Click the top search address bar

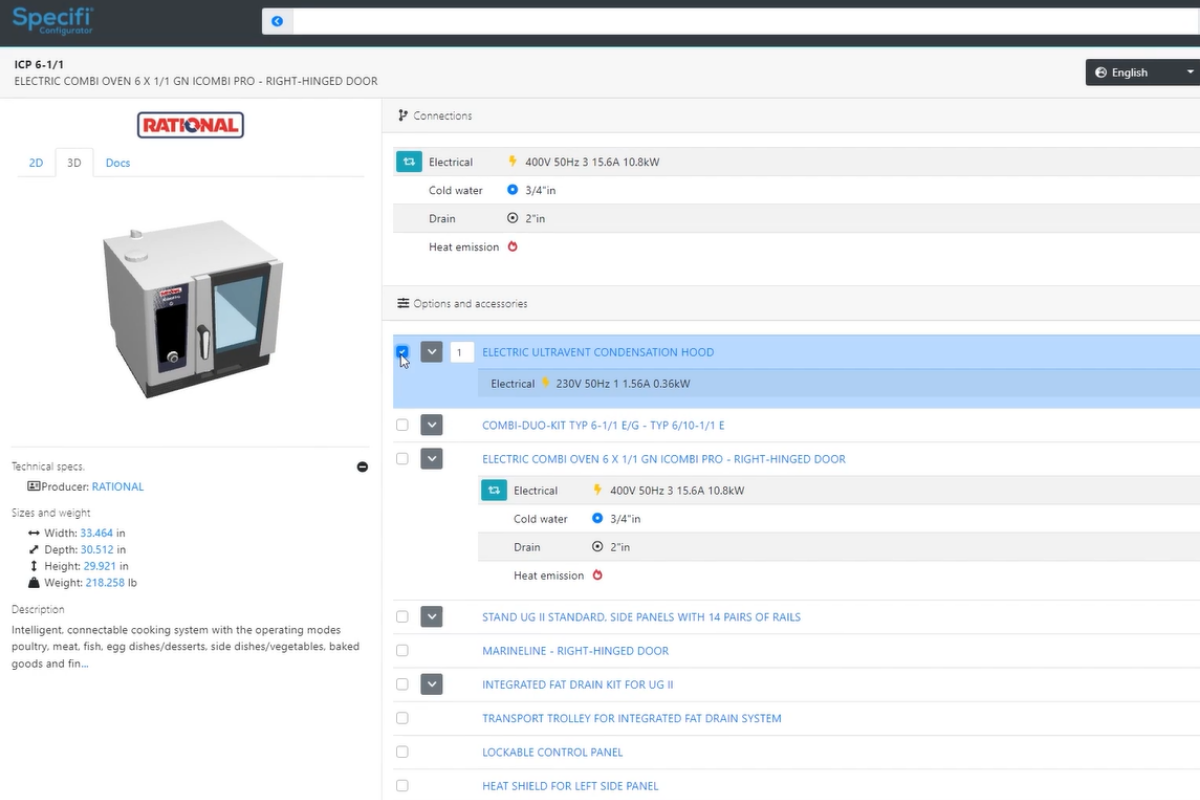[x=745, y=21]
